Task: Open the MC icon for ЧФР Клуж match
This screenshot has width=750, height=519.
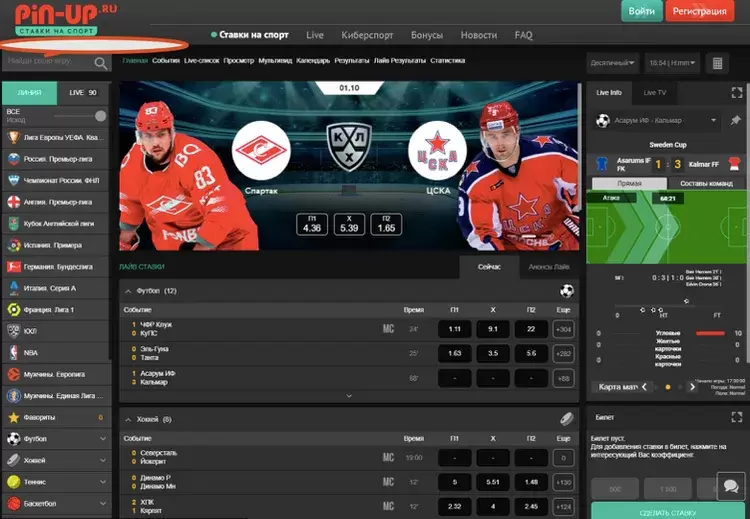Action: (x=388, y=329)
